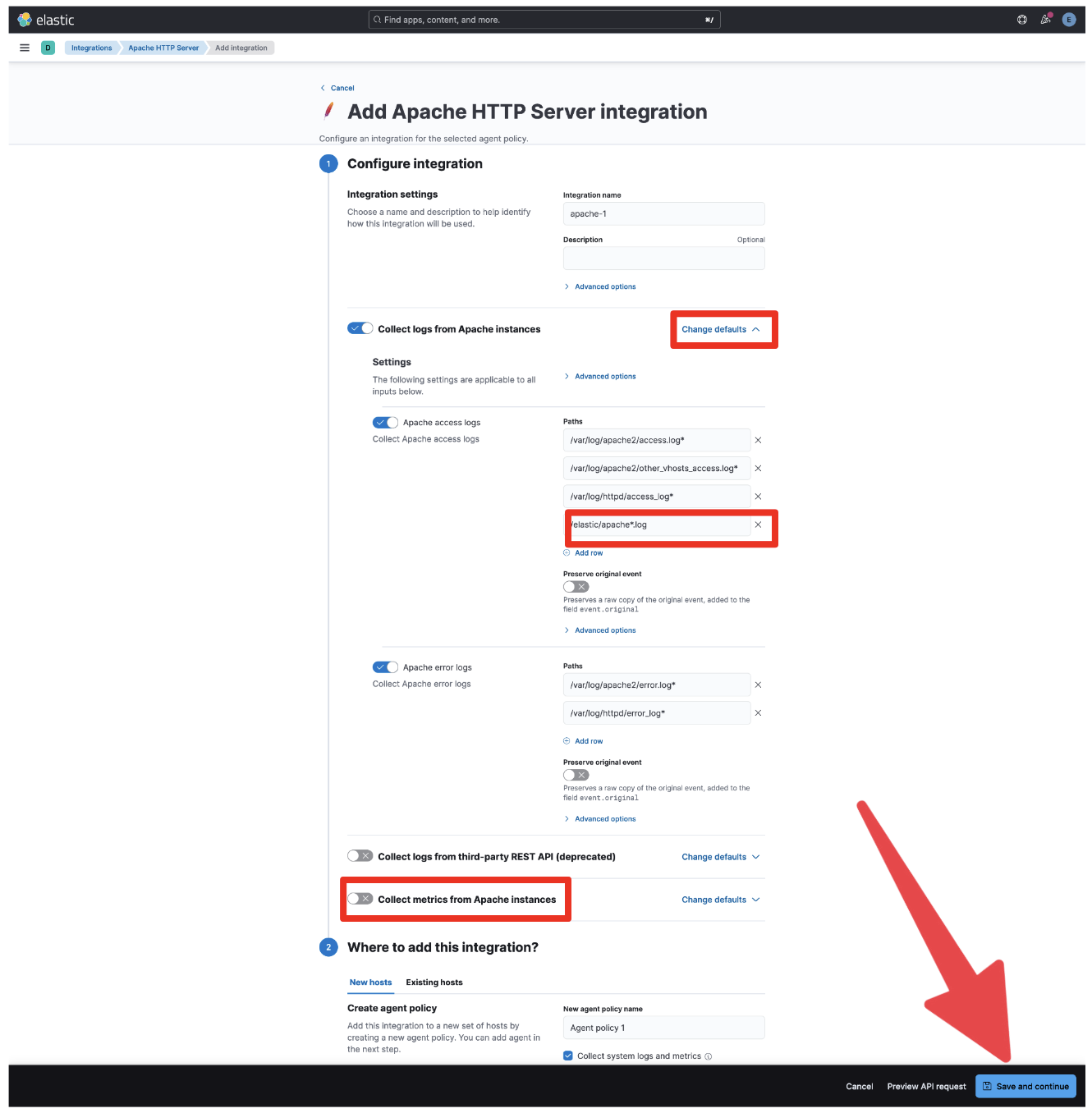This screenshot has width=1092, height=1113.
Task: Edit the /elastic/apache*.log path field
Action: coord(658,524)
